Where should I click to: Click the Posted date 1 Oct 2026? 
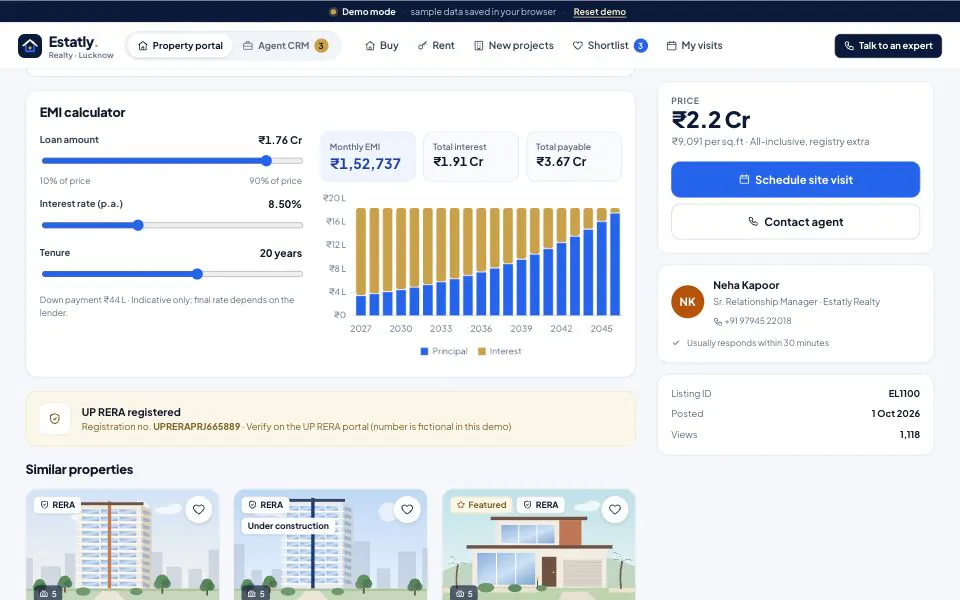pyautogui.click(x=895, y=414)
